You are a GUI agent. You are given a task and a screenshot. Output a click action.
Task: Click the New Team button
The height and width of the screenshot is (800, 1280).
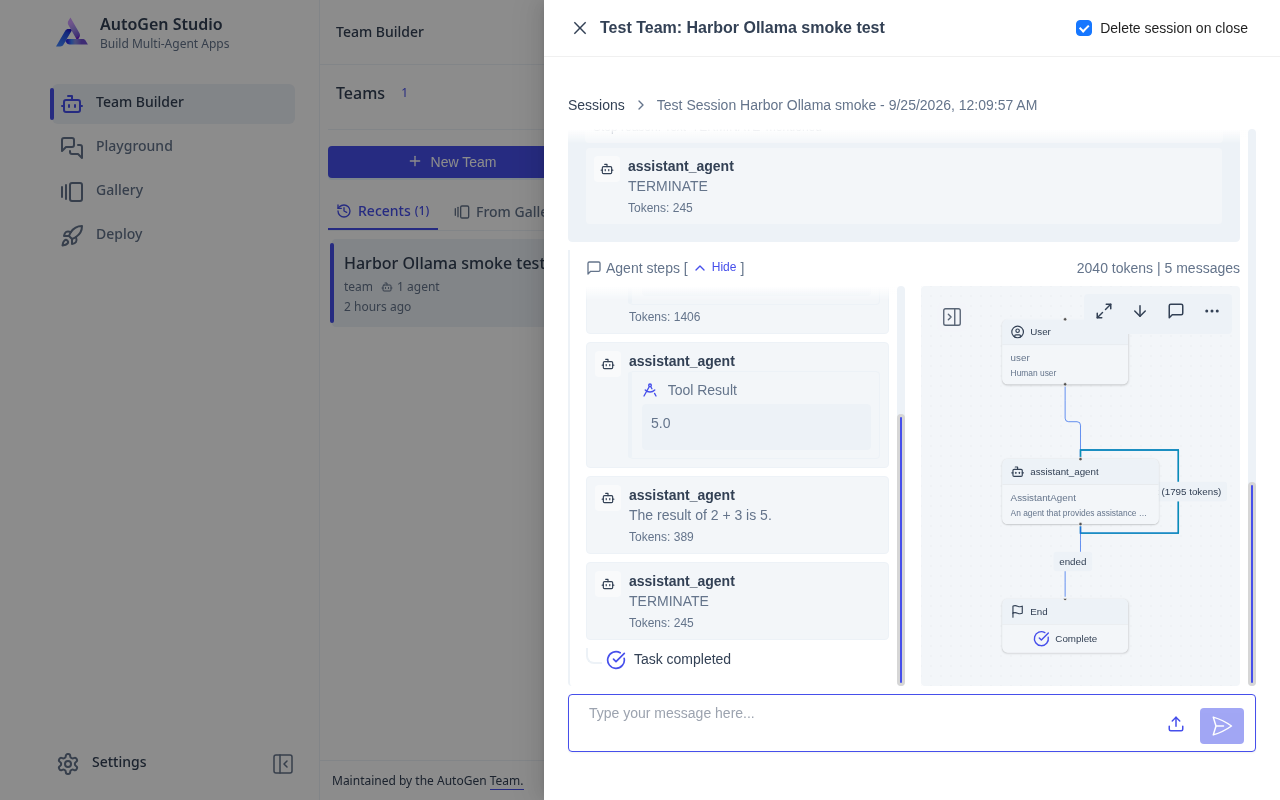(436, 162)
